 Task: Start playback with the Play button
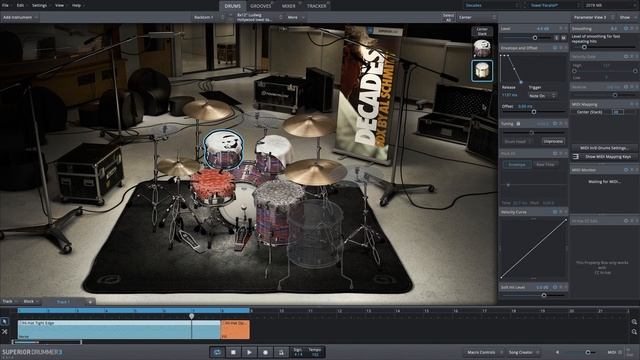click(249, 352)
